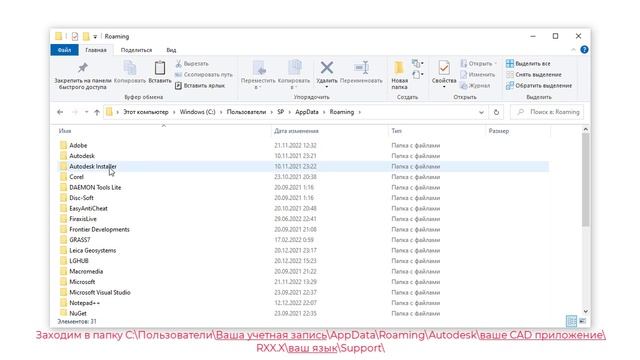Click the Delete (Удалить) X icon
The width and height of the screenshot is (640, 360).
coord(327,68)
